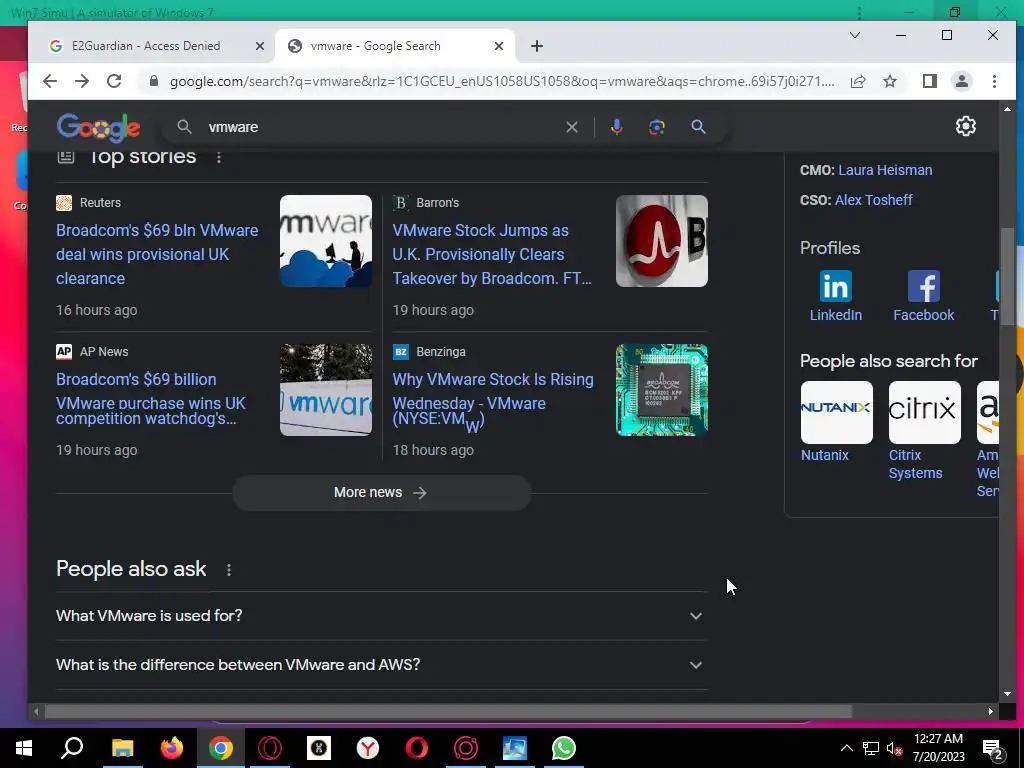
Task: Click the horizontal scrollbar thumb
Action: [448, 711]
